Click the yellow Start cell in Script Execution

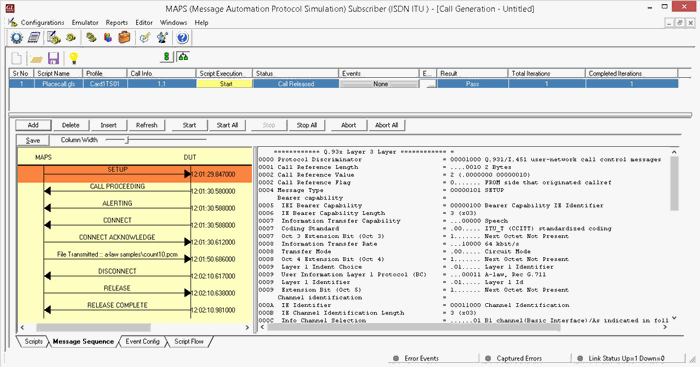[225, 84]
